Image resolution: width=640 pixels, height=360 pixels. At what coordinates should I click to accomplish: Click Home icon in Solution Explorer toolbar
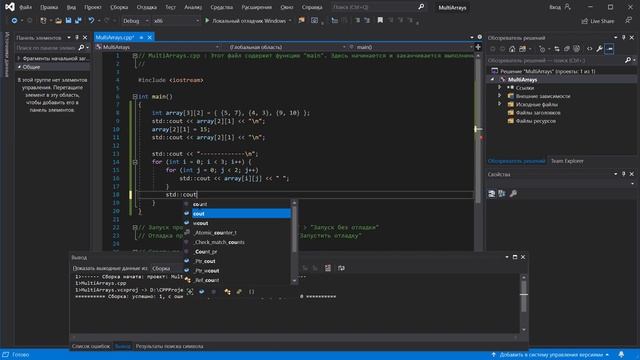click(x=512, y=49)
